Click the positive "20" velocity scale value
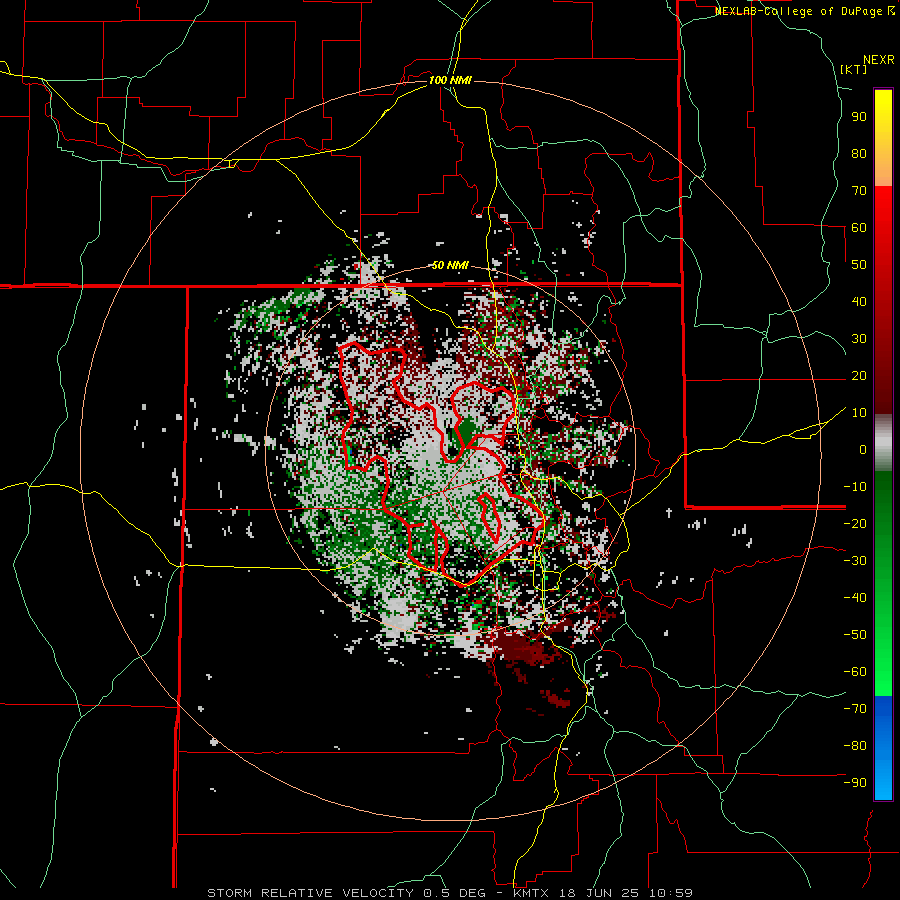The width and height of the screenshot is (900, 900). 859,375
